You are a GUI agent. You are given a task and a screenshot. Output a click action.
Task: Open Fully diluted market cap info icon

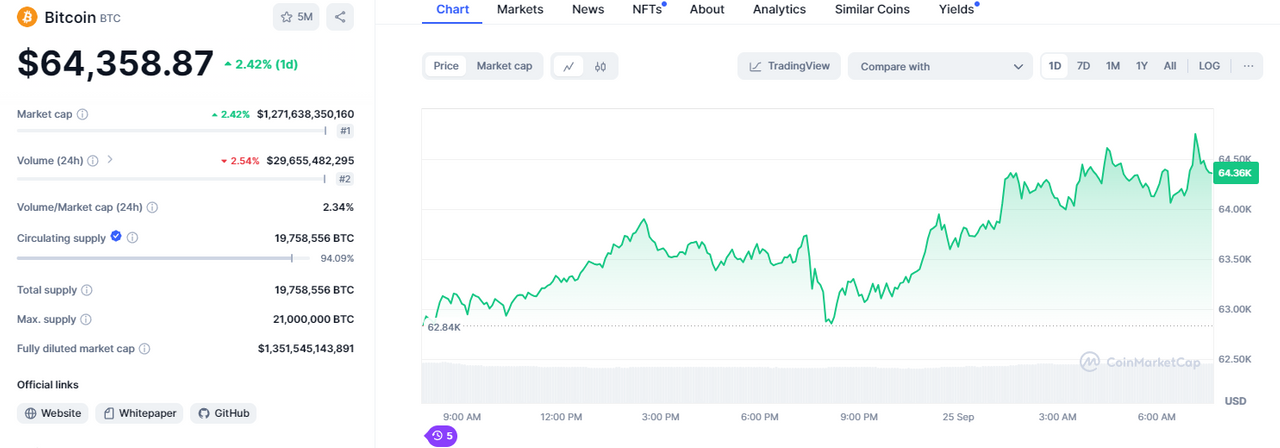[145, 349]
